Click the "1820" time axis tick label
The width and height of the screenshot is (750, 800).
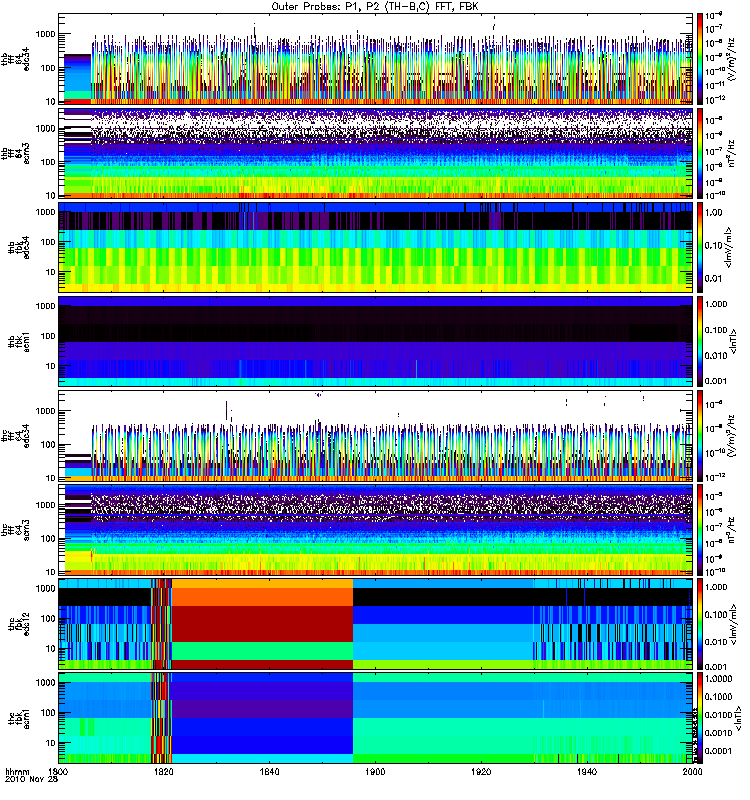tap(164, 771)
